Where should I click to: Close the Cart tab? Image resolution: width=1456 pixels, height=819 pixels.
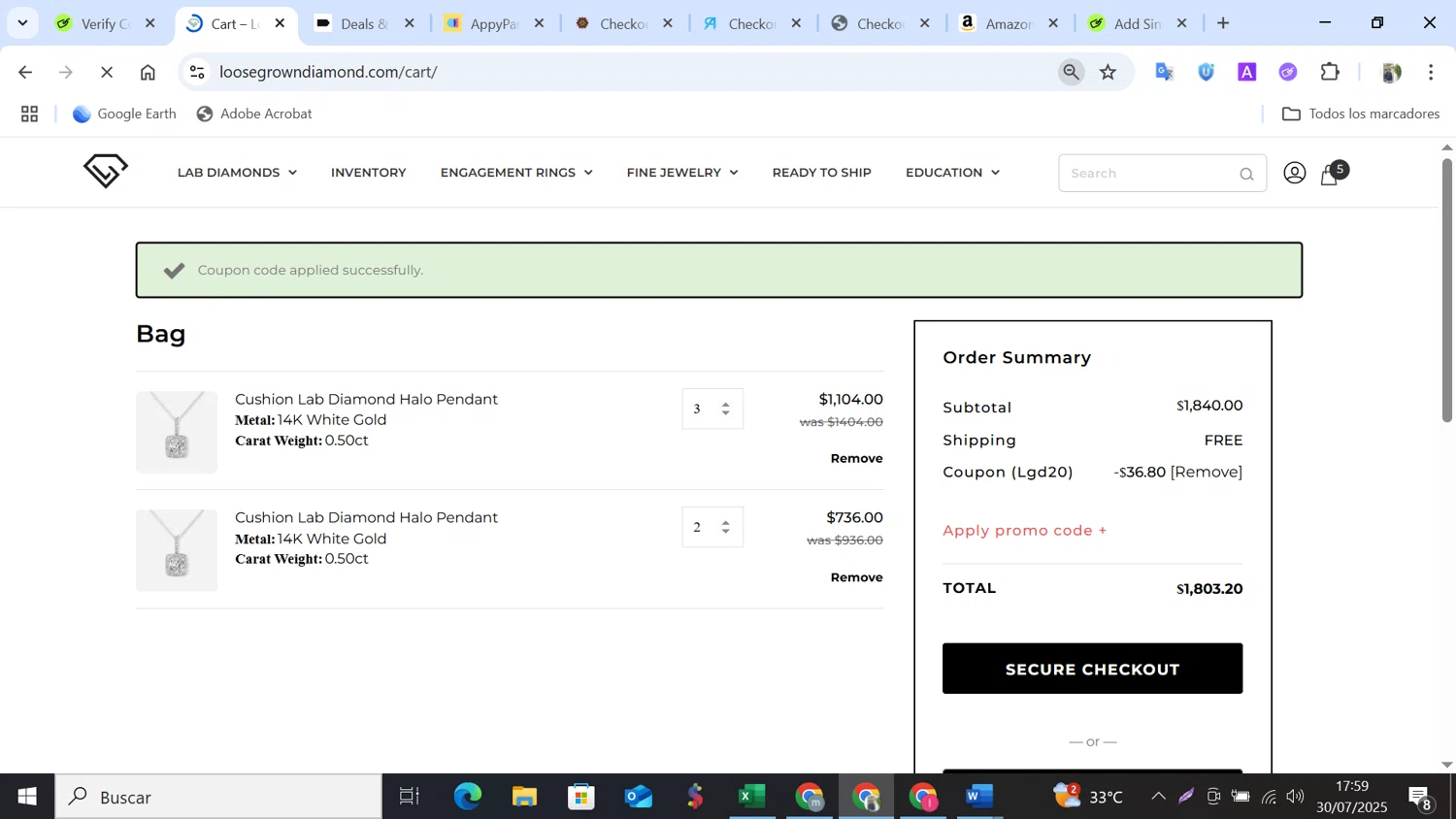(x=280, y=23)
